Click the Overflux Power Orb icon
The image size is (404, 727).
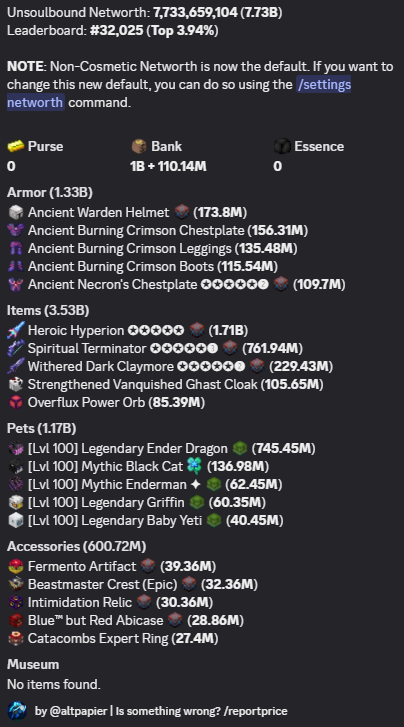(x=16, y=402)
